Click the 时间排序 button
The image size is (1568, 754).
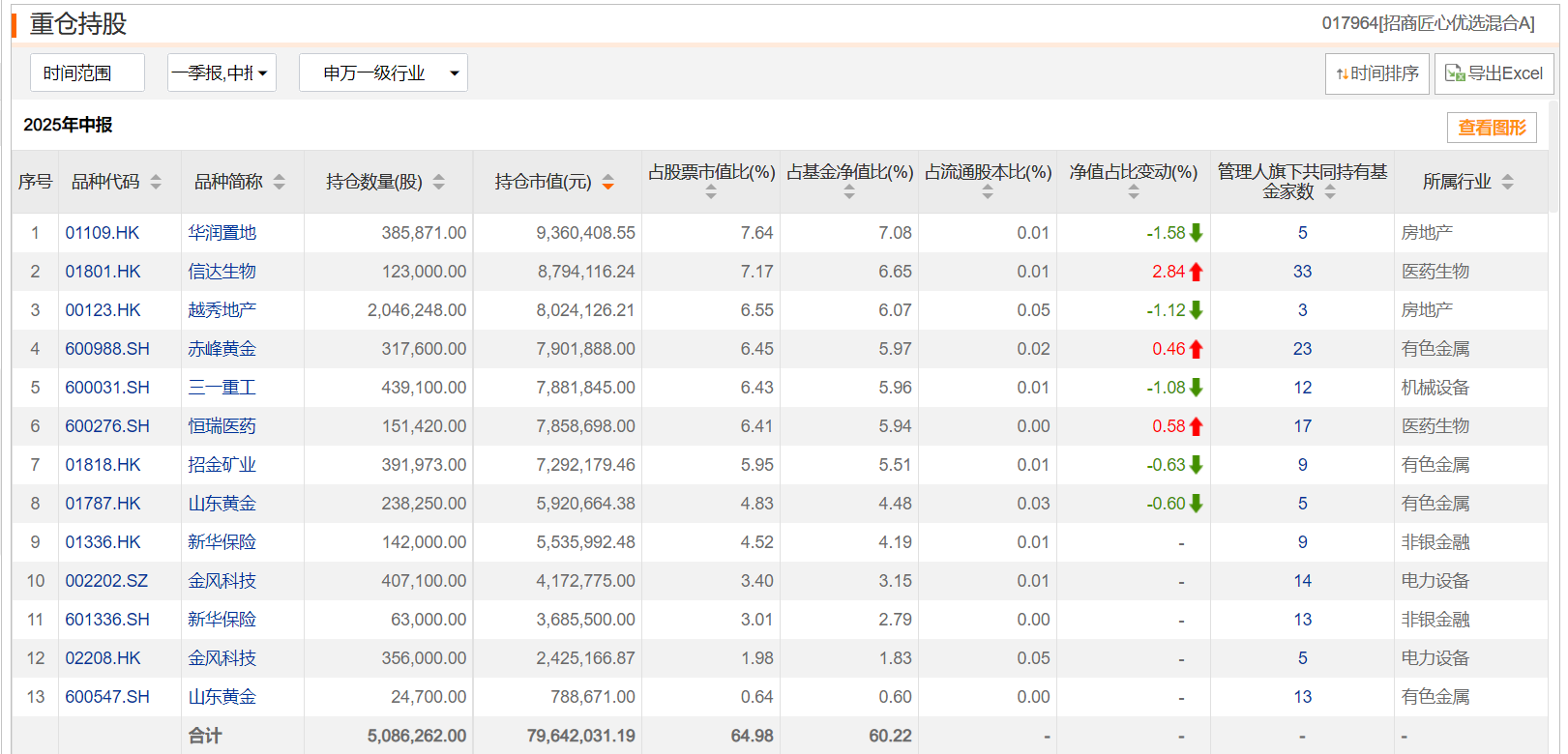[x=1377, y=73]
